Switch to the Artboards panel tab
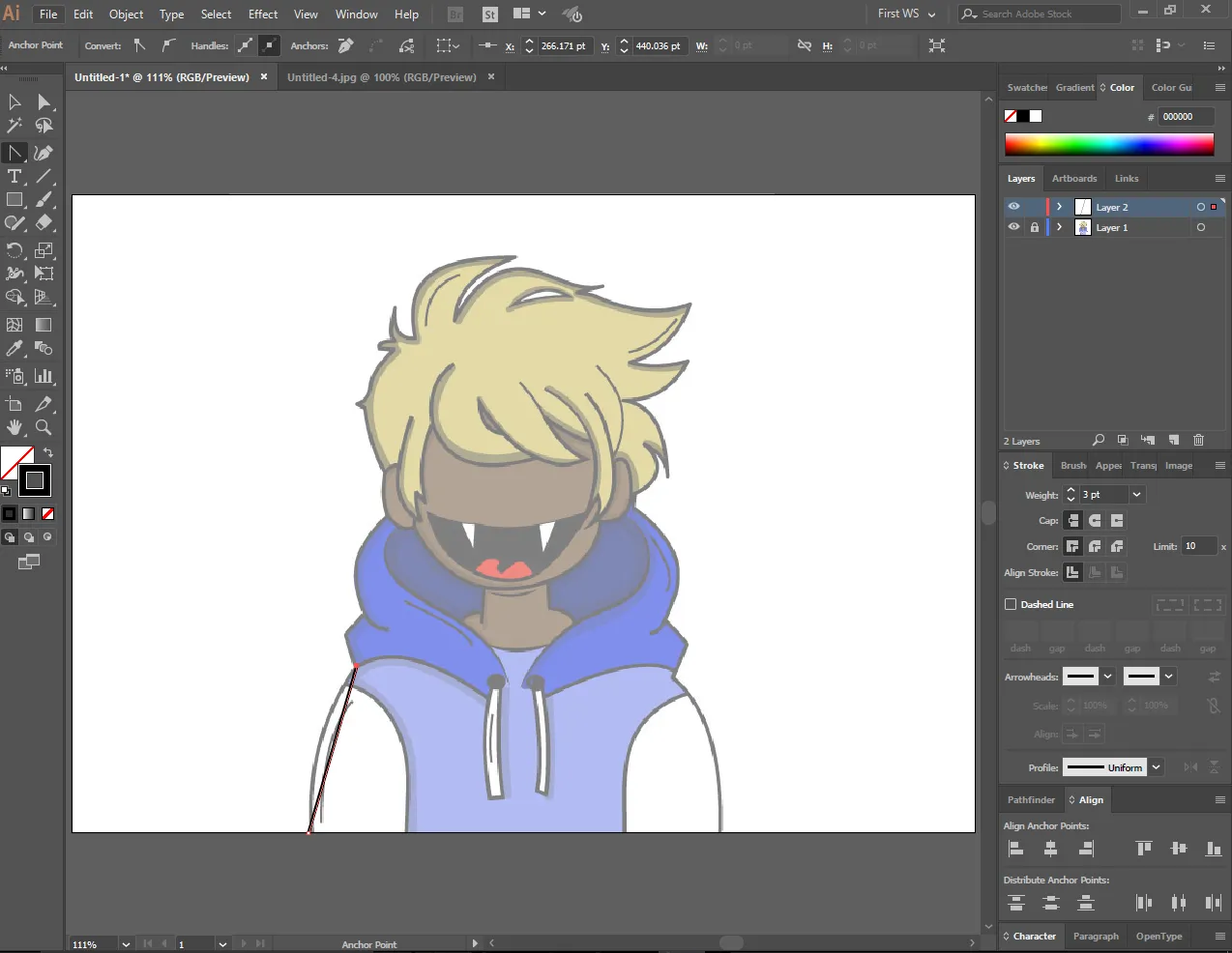Screen dimensions: 1232x953 (x=1074, y=178)
